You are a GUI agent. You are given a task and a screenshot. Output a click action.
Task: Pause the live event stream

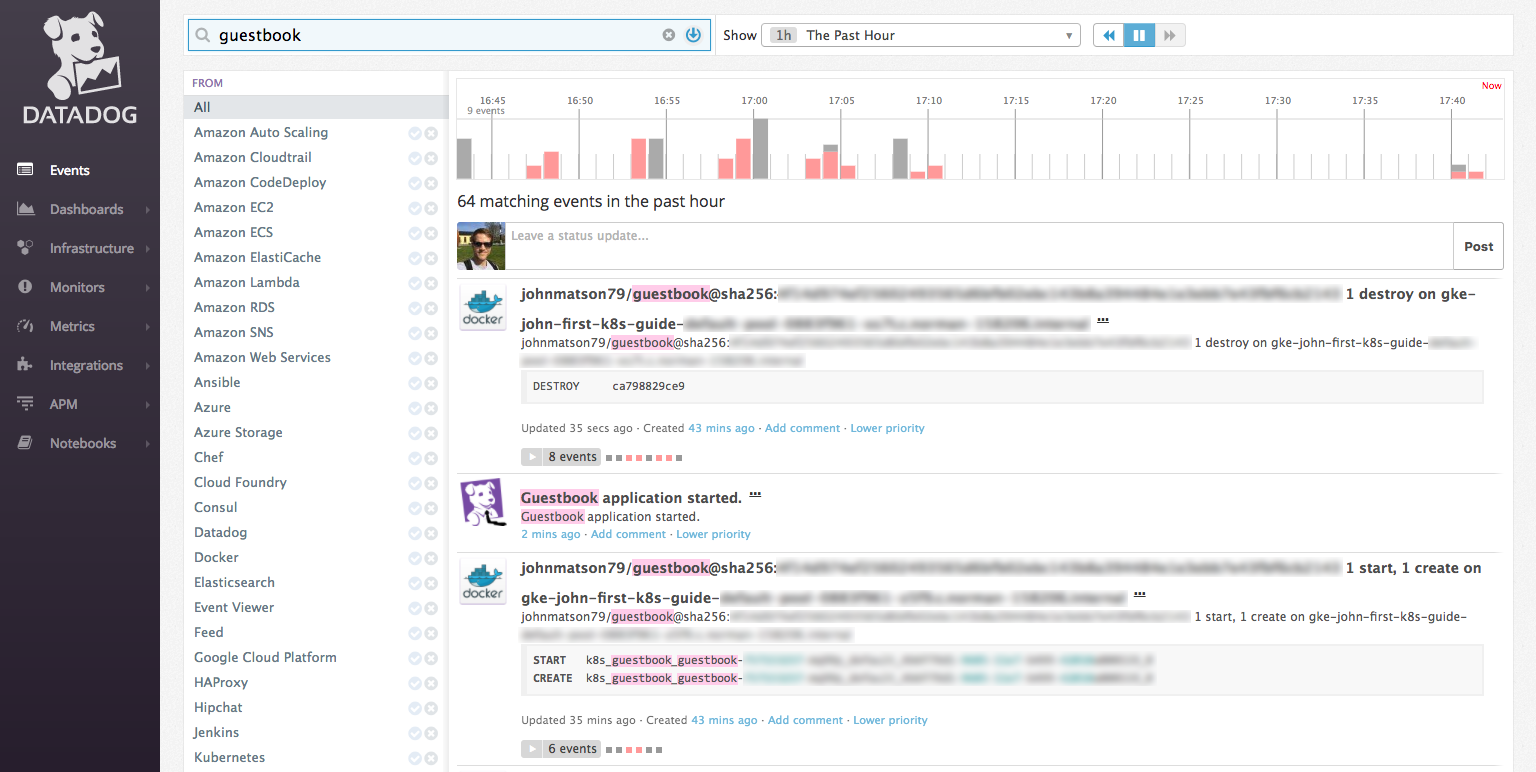[x=1138, y=35]
